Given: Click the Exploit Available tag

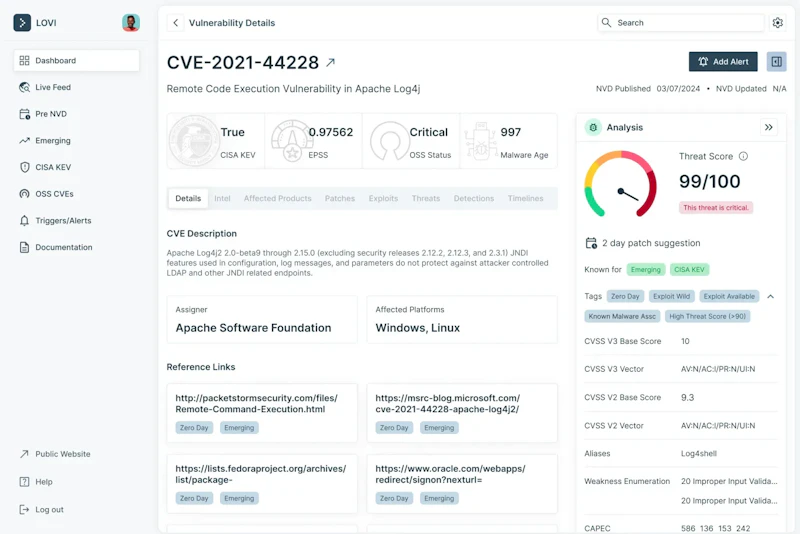Looking at the screenshot, I should pos(729,296).
